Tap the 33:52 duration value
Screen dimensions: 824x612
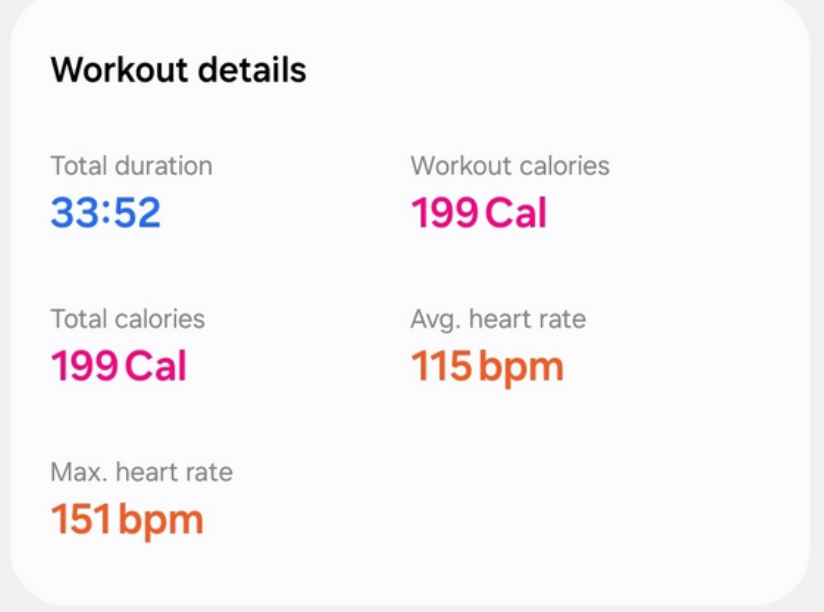[x=106, y=212]
